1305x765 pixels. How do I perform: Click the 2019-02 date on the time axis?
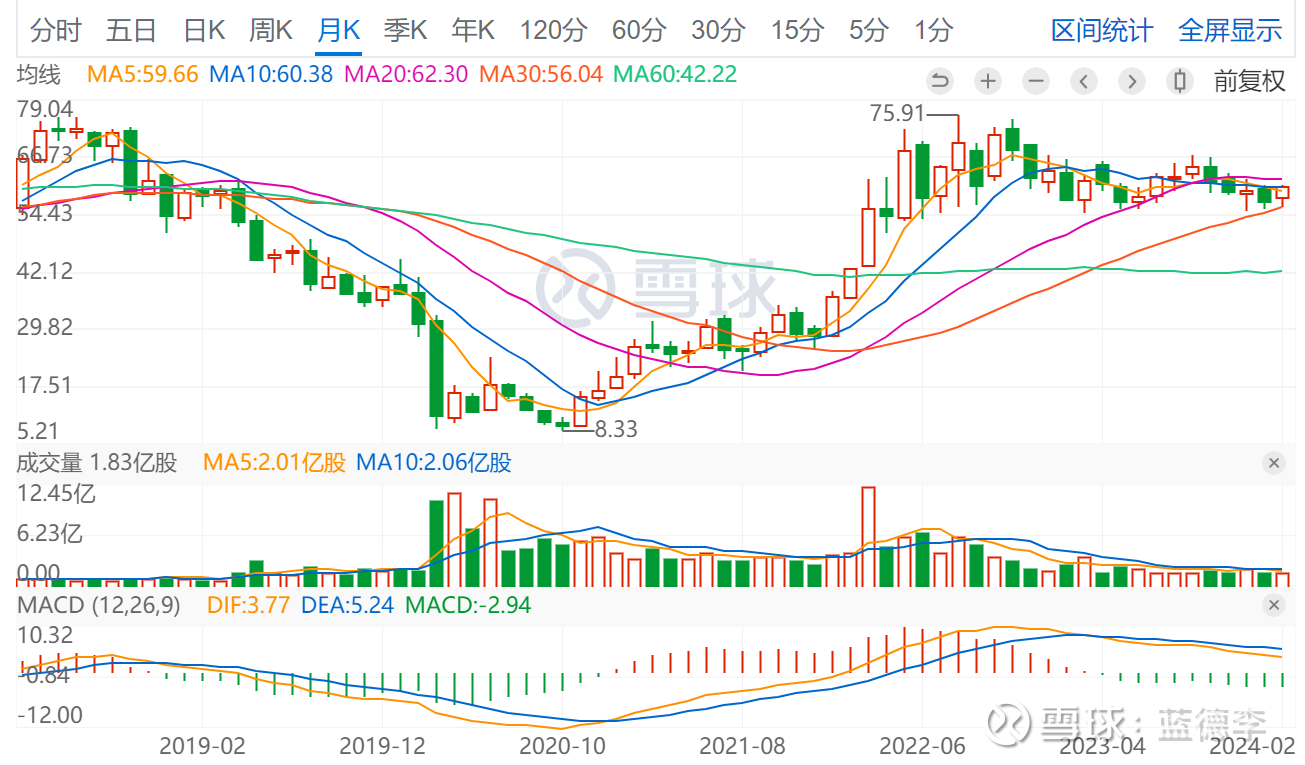coord(202,745)
